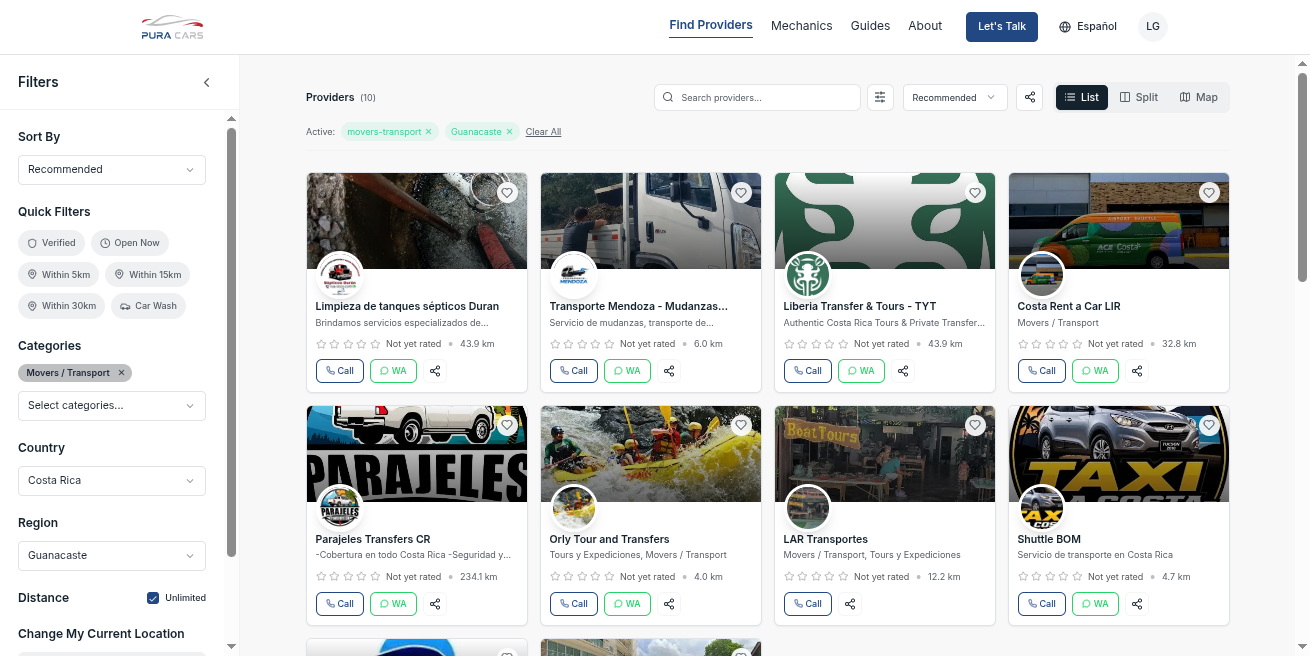Toggle the Open Now quick filter

click(x=130, y=243)
